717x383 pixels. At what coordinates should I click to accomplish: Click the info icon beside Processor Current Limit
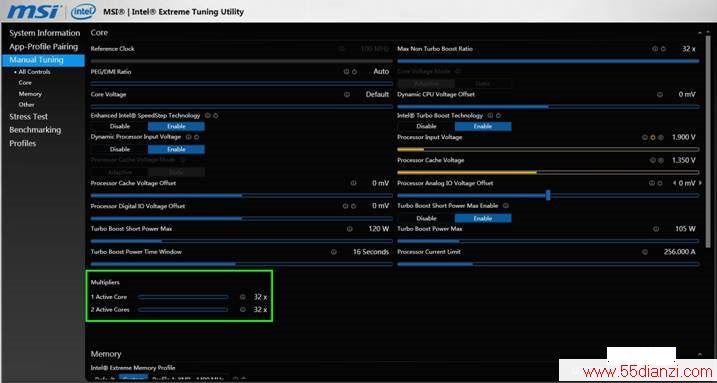coord(645,252)
